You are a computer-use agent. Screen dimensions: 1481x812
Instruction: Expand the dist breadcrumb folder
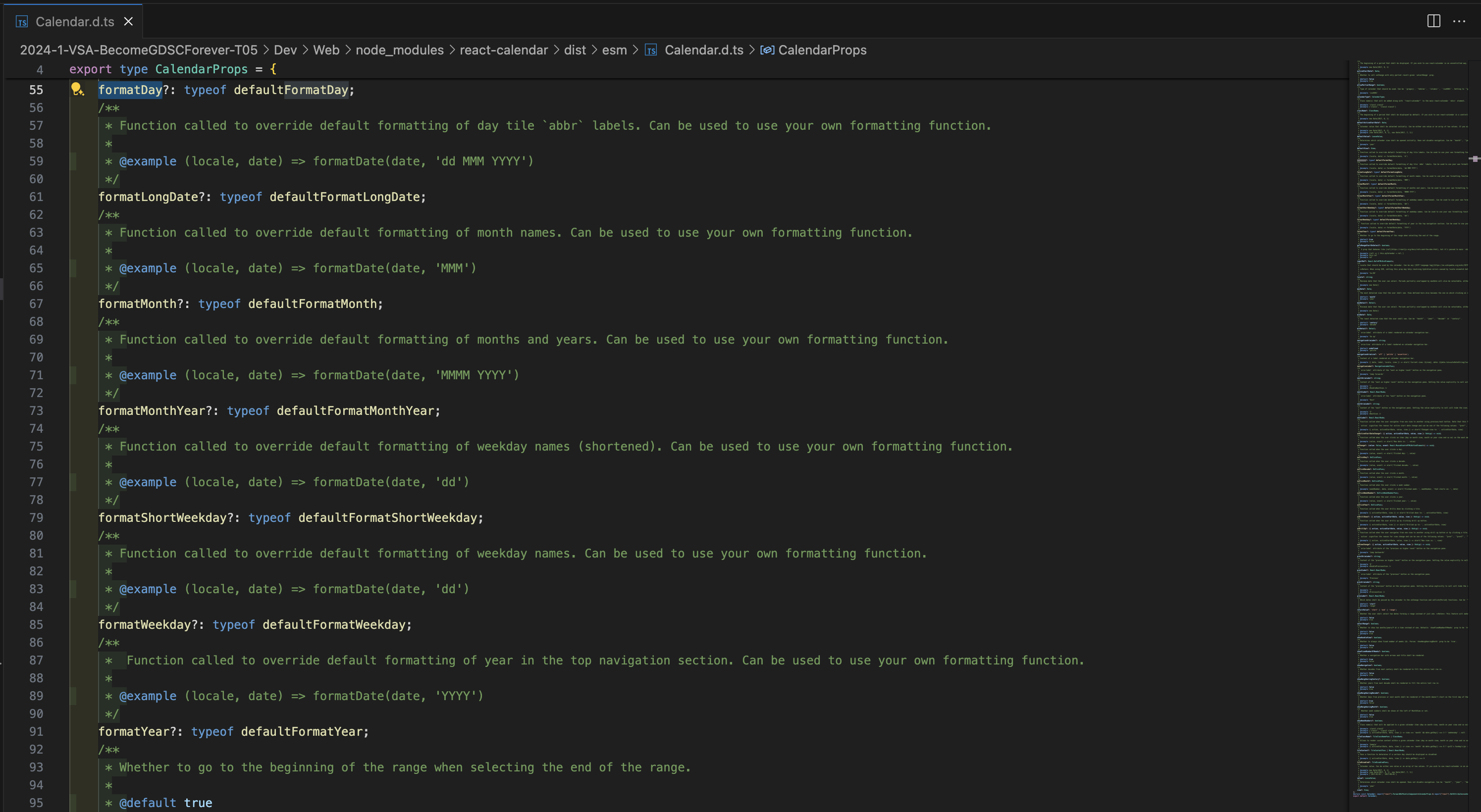click(575, 50)
